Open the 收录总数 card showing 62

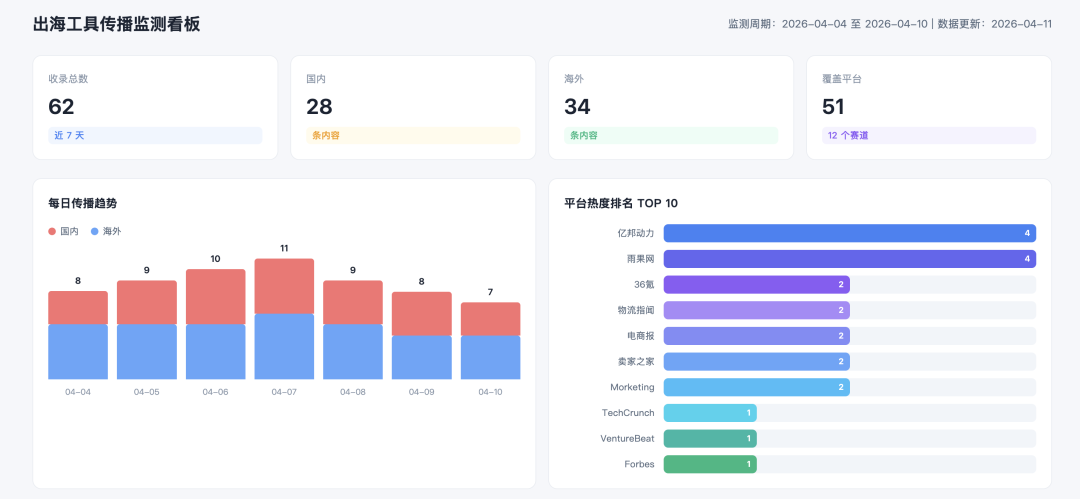click(x=155, y=106)
